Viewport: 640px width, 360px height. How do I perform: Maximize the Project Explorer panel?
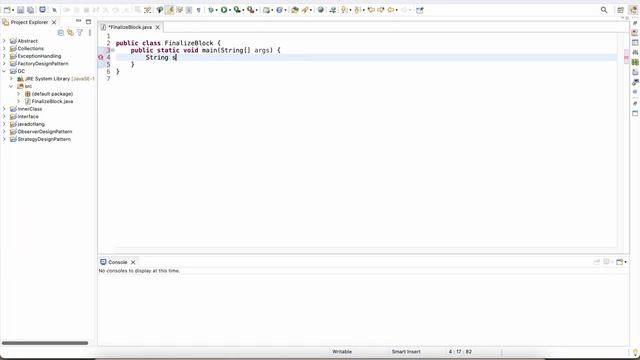88,22
